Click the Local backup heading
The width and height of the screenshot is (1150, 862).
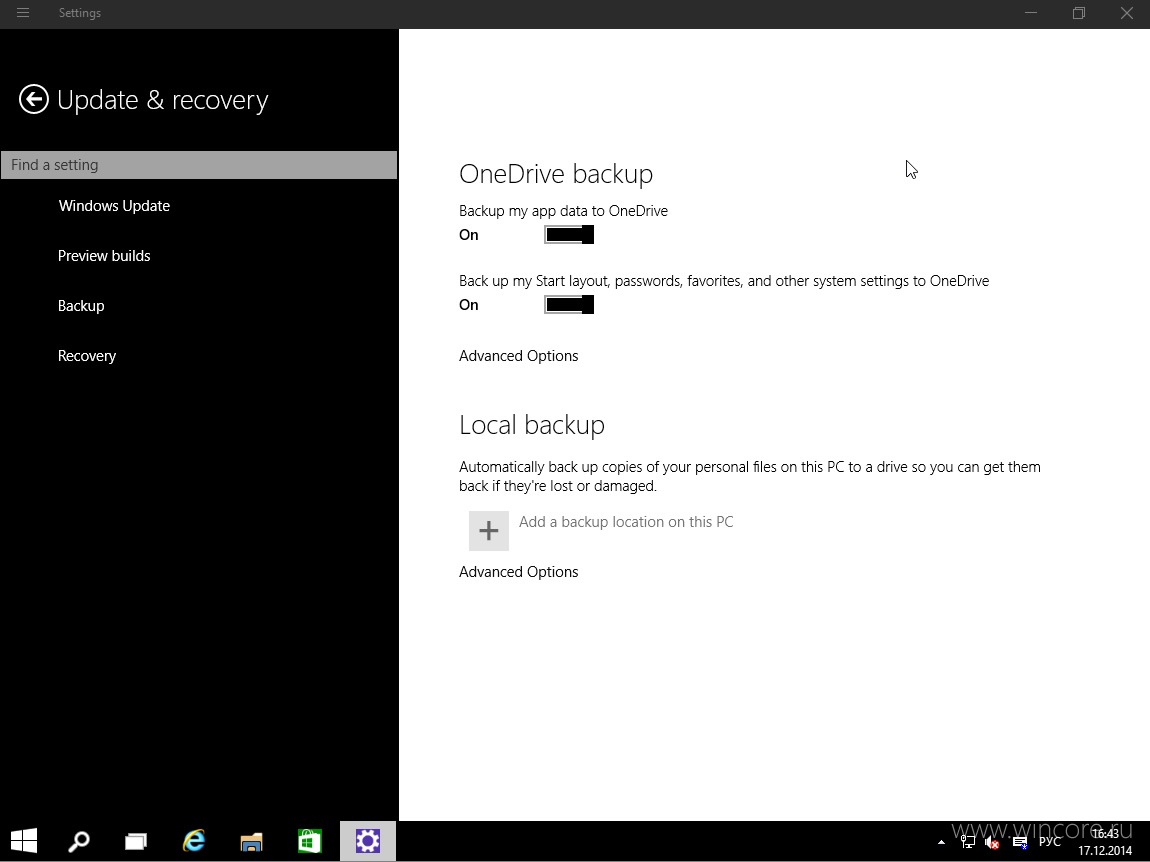click(532, 425)
